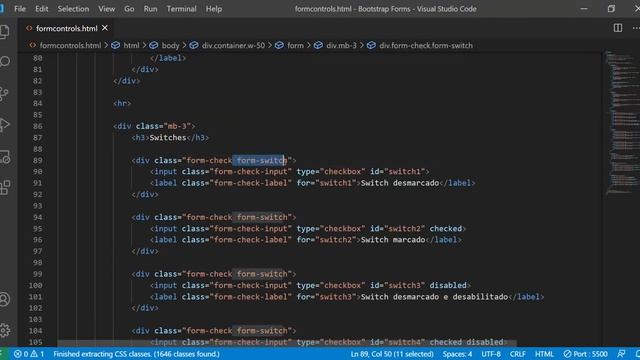Image resolution: width=640 pixels, height=360 pixels.
Task: Click the "switch1" id value on line 90
Action: pos(404,171)
